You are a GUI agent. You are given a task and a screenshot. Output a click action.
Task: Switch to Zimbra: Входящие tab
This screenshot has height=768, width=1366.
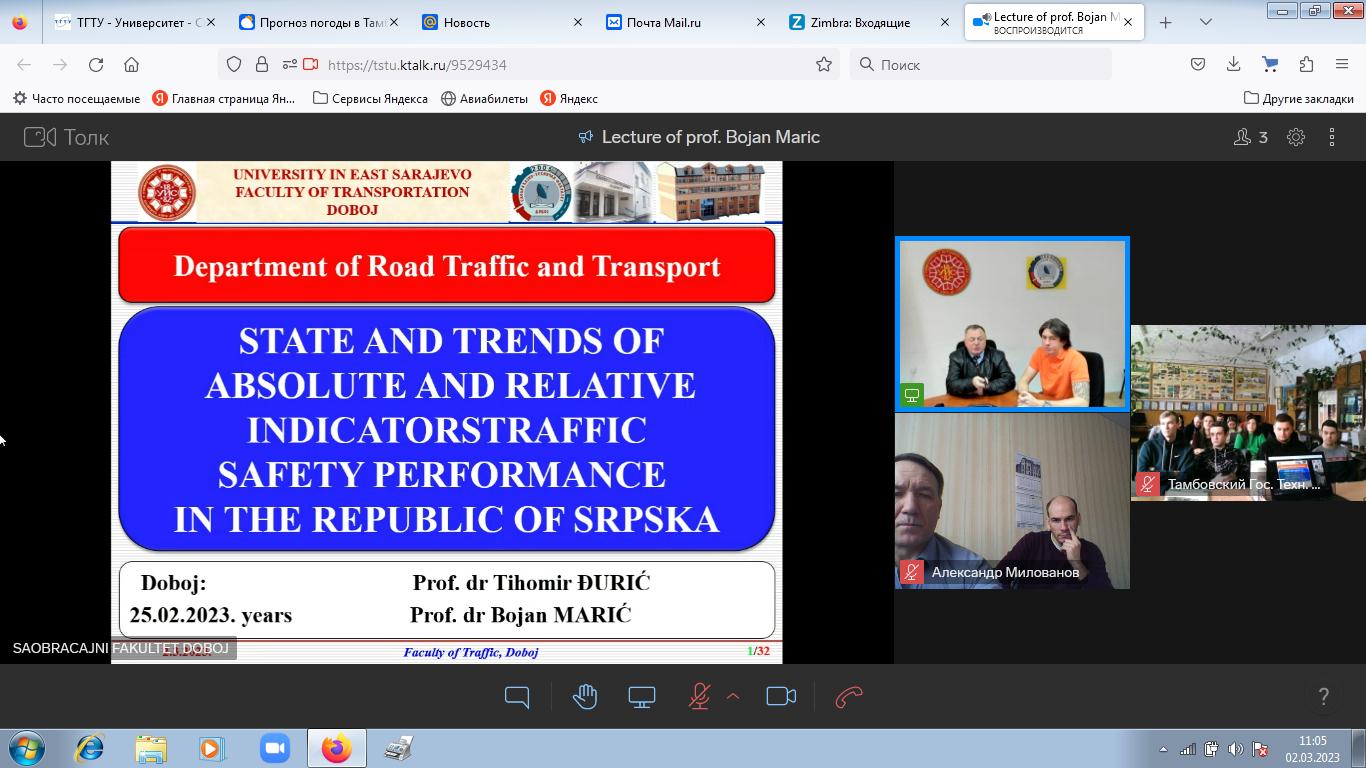click(x=868, y=22)
